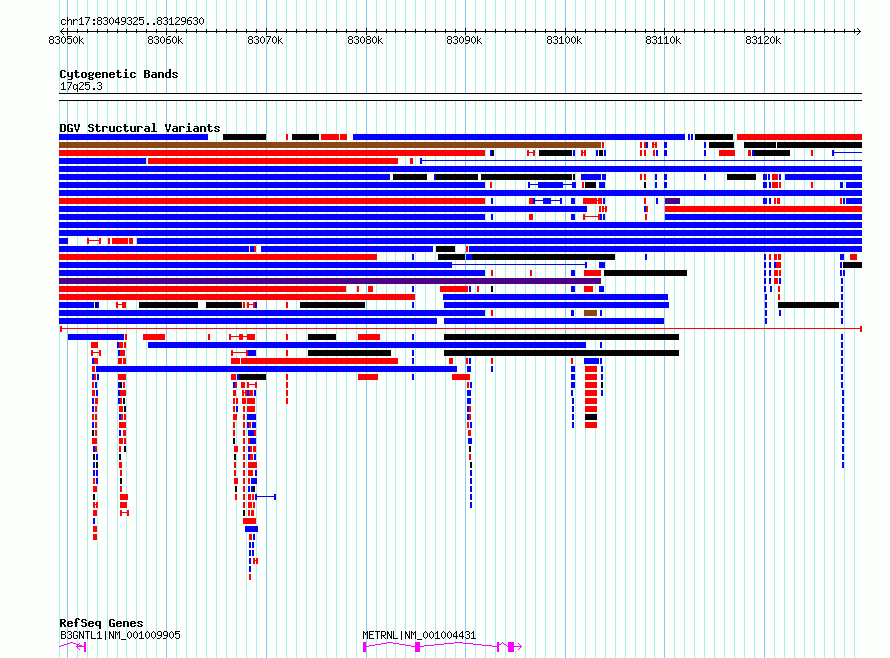Screen dimensions: 890x658
Task: Click the short purple variant segment near 83110k
Action: pos(673,201)
